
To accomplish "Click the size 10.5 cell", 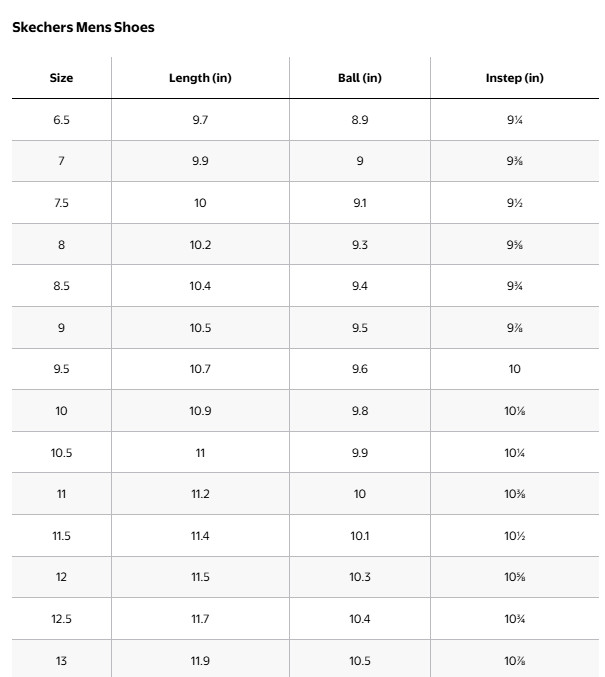I will coord(61,452).
